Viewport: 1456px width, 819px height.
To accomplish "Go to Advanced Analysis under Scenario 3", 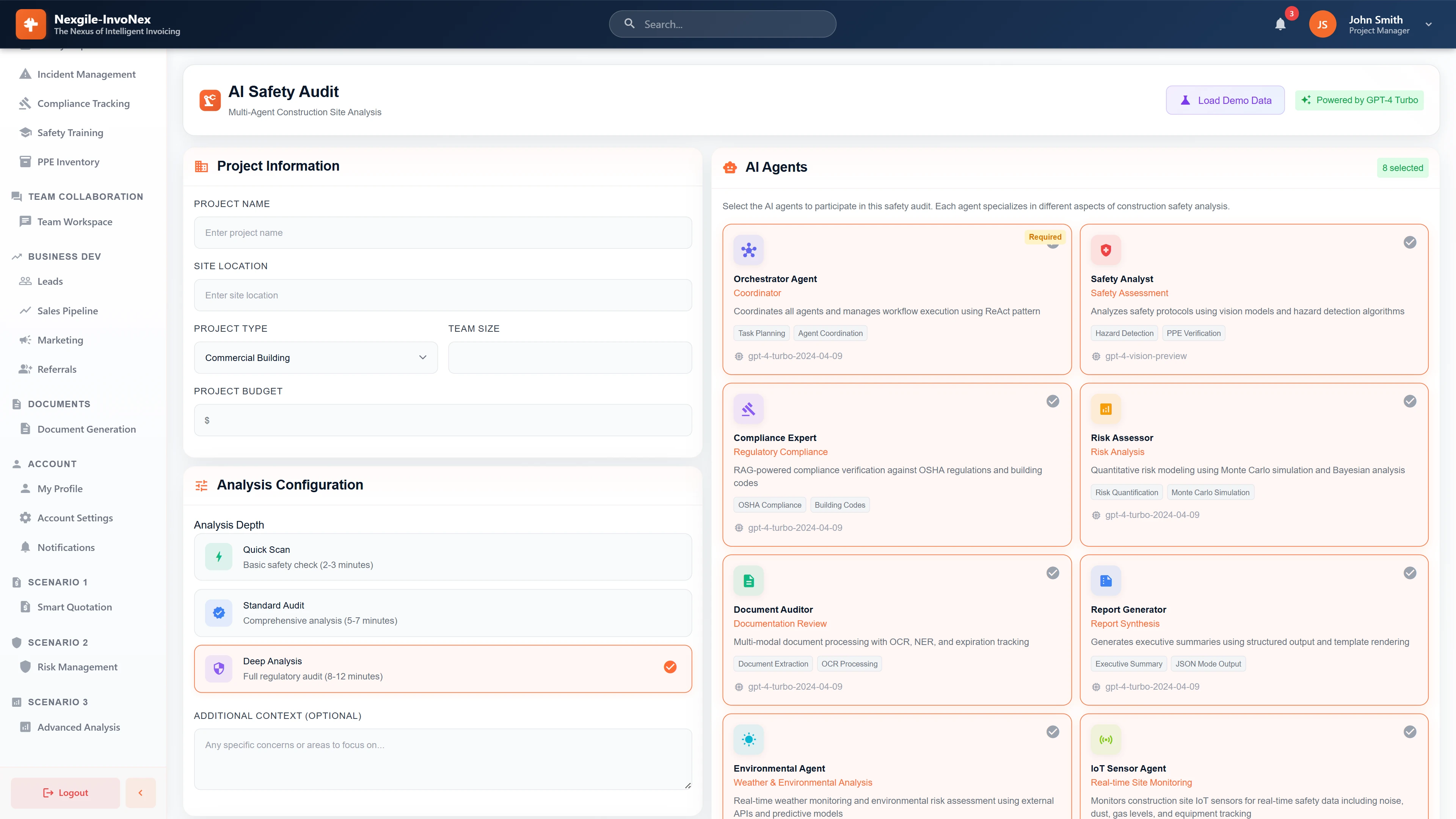I will pyautogui.click(x=78, y=728).
